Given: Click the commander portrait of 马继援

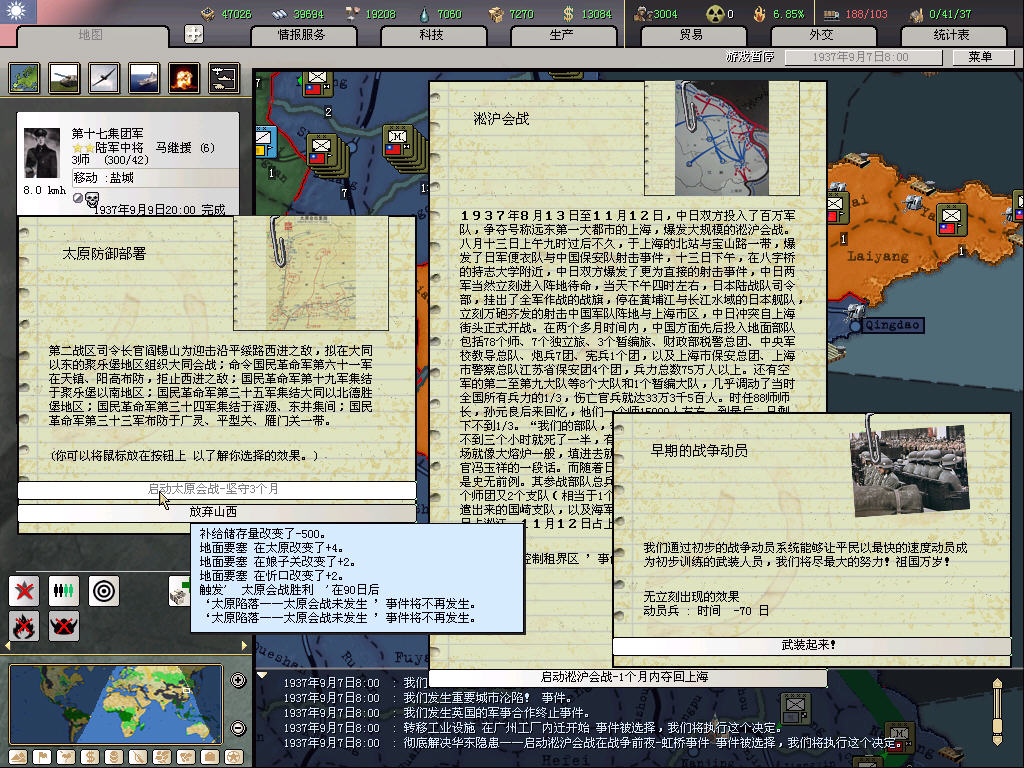Looking at the screenshot, I should point(41,153).
